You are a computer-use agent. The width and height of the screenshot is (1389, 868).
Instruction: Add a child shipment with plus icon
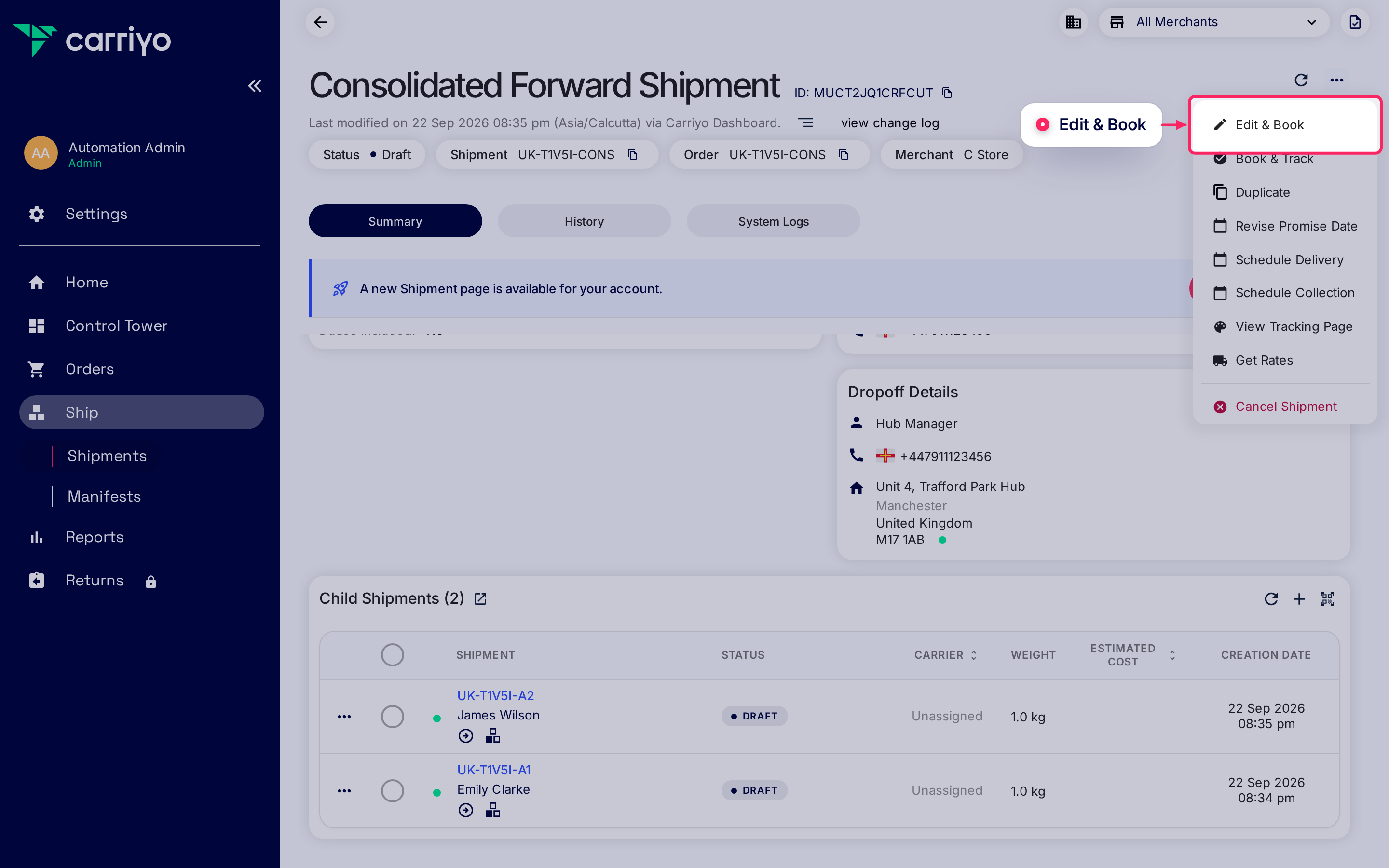1299,599
